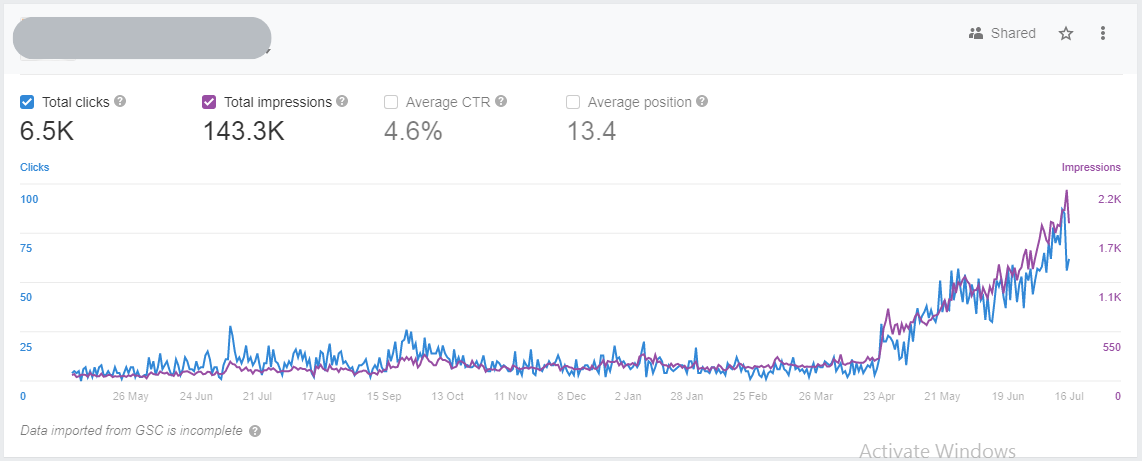The width and height of the screenshot is (1142, 461).
Task: Click the Shared label
Action: 1013,34
